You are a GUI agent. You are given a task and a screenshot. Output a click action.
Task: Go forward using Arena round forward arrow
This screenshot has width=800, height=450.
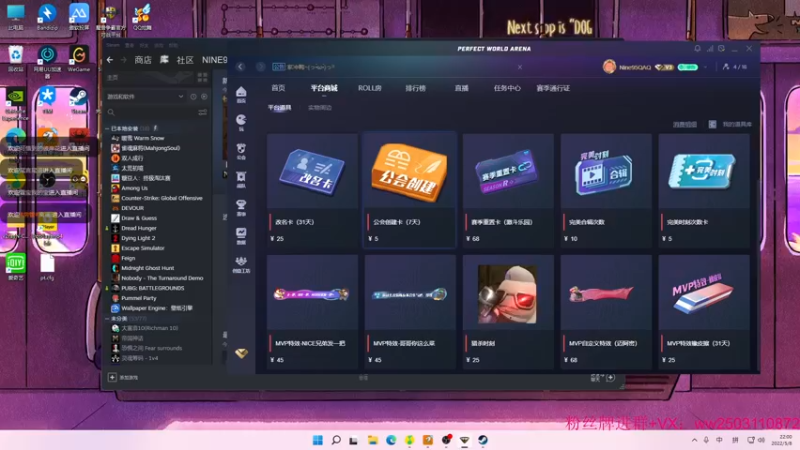260,67
